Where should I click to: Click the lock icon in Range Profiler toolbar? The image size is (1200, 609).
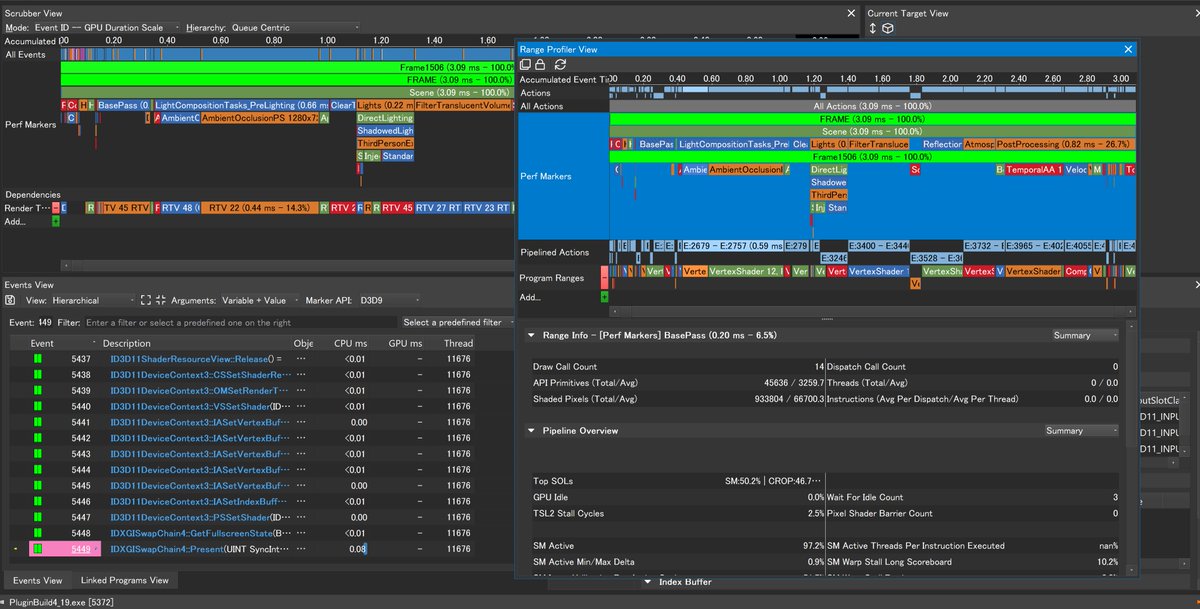[x=541, y=64]
